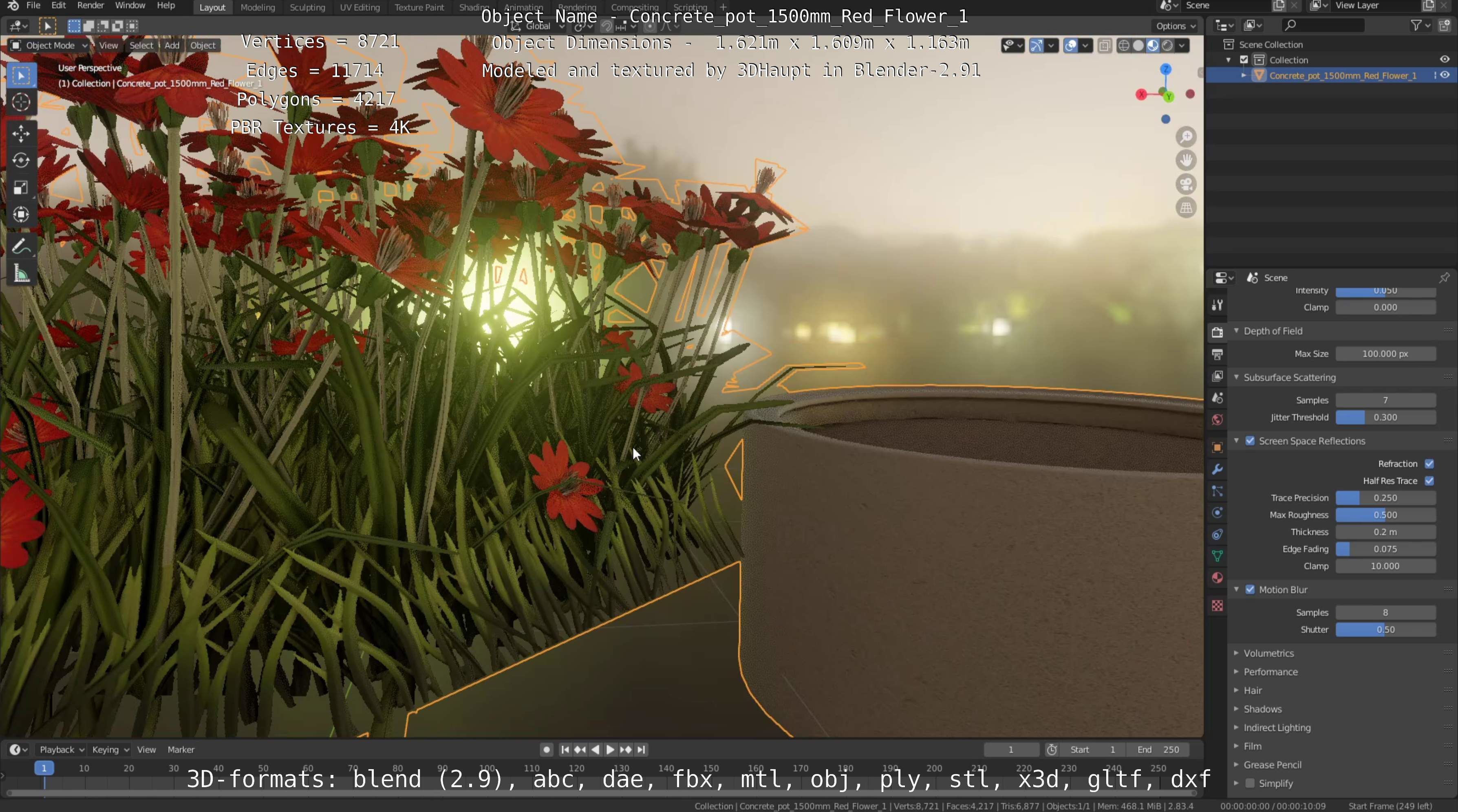Expand the Volumetrics panel
The height and width of the screenshot is (812, 1458).
1268,654
